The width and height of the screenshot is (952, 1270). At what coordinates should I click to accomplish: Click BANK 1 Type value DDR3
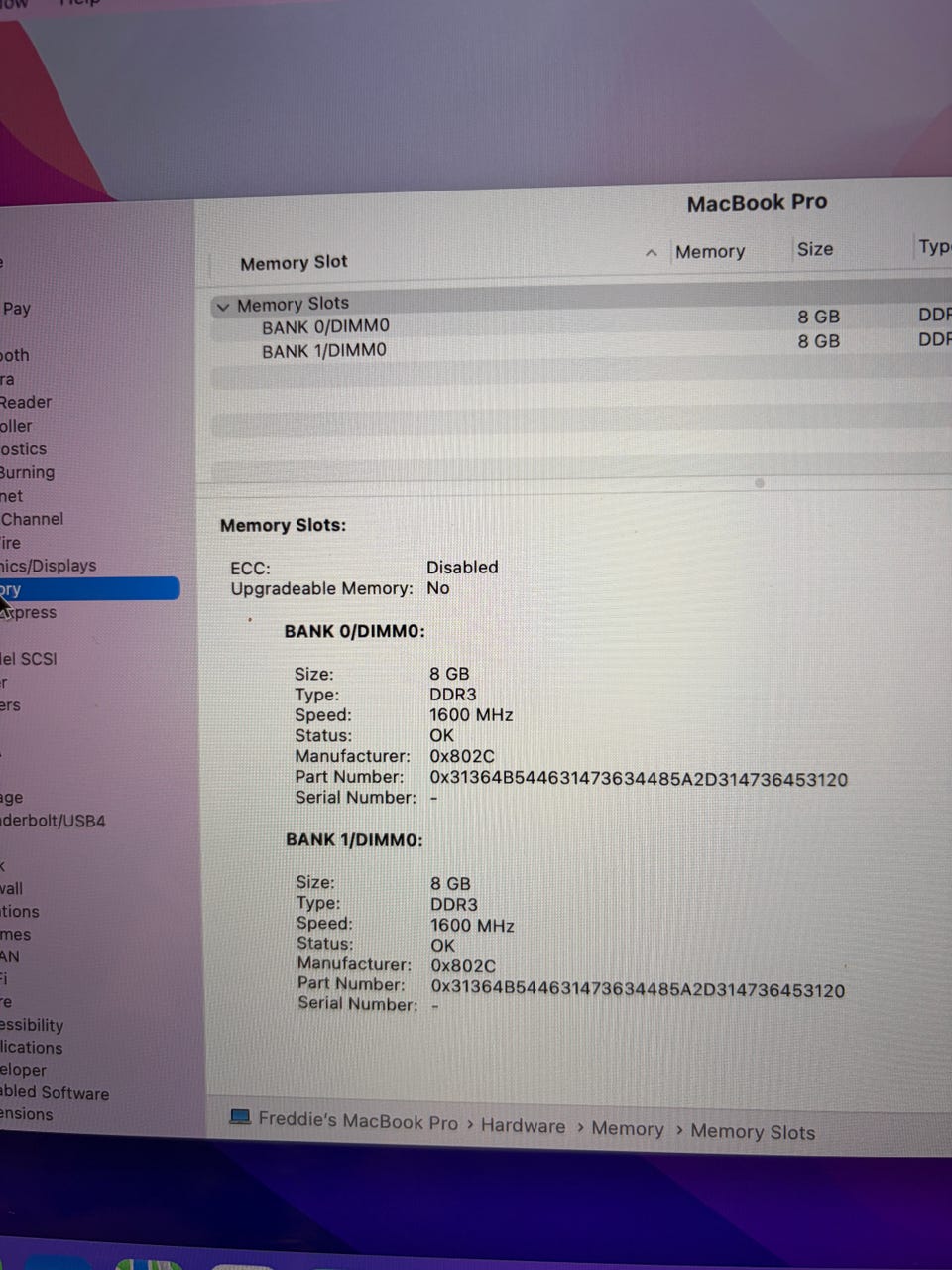tap(454, 904)
